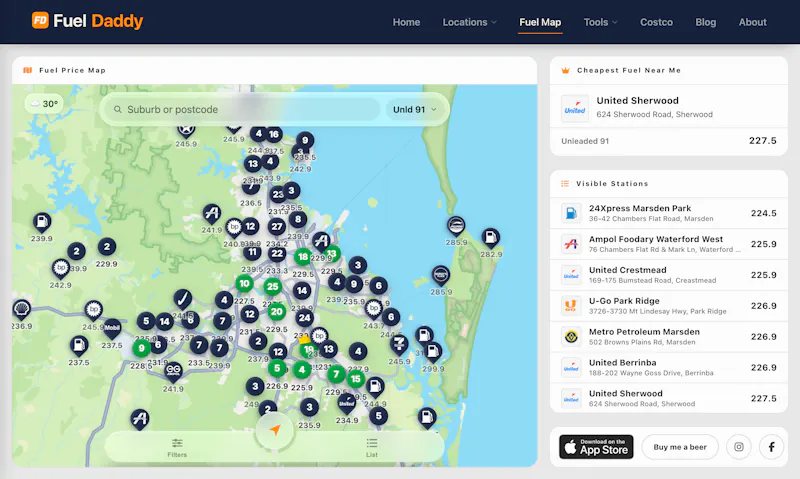Image resolution: width=800 pixels, height=479 pixels.
Task: Select the green cluster marker 20
Action: 277,311
